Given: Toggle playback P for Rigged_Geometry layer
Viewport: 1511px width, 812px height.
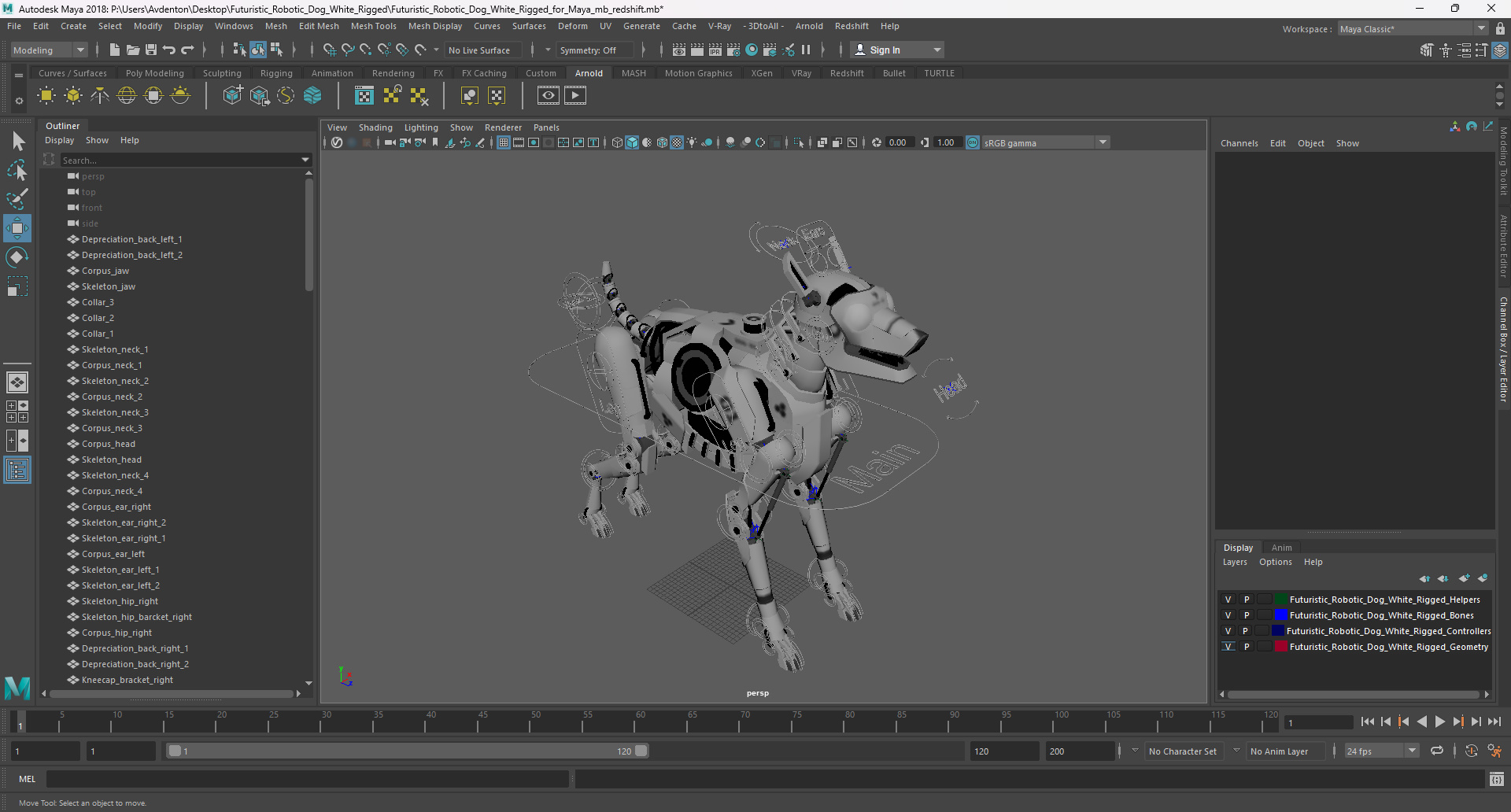Looking at the screenshot, I should pos(1247,647).
